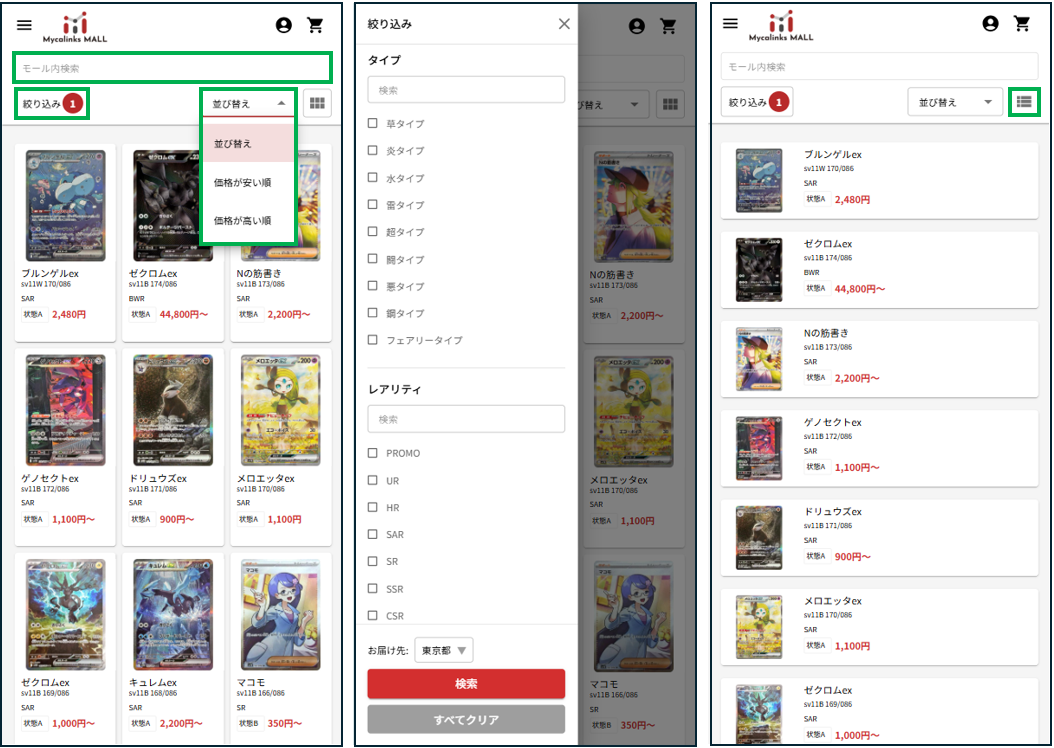Click Mycalinks MALL logo in left grid-view screen

[75, 28]
